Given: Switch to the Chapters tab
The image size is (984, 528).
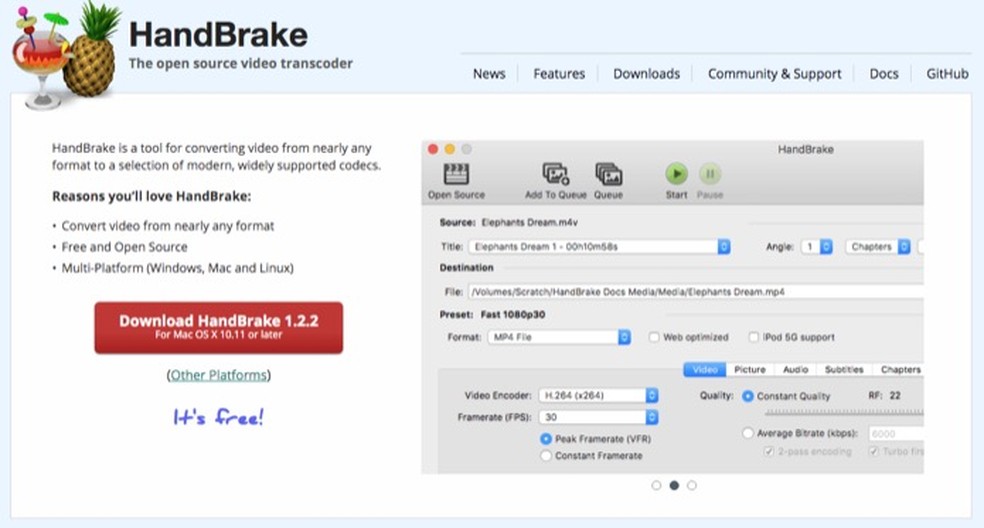Looking at the screenshot, I should 900,370.
